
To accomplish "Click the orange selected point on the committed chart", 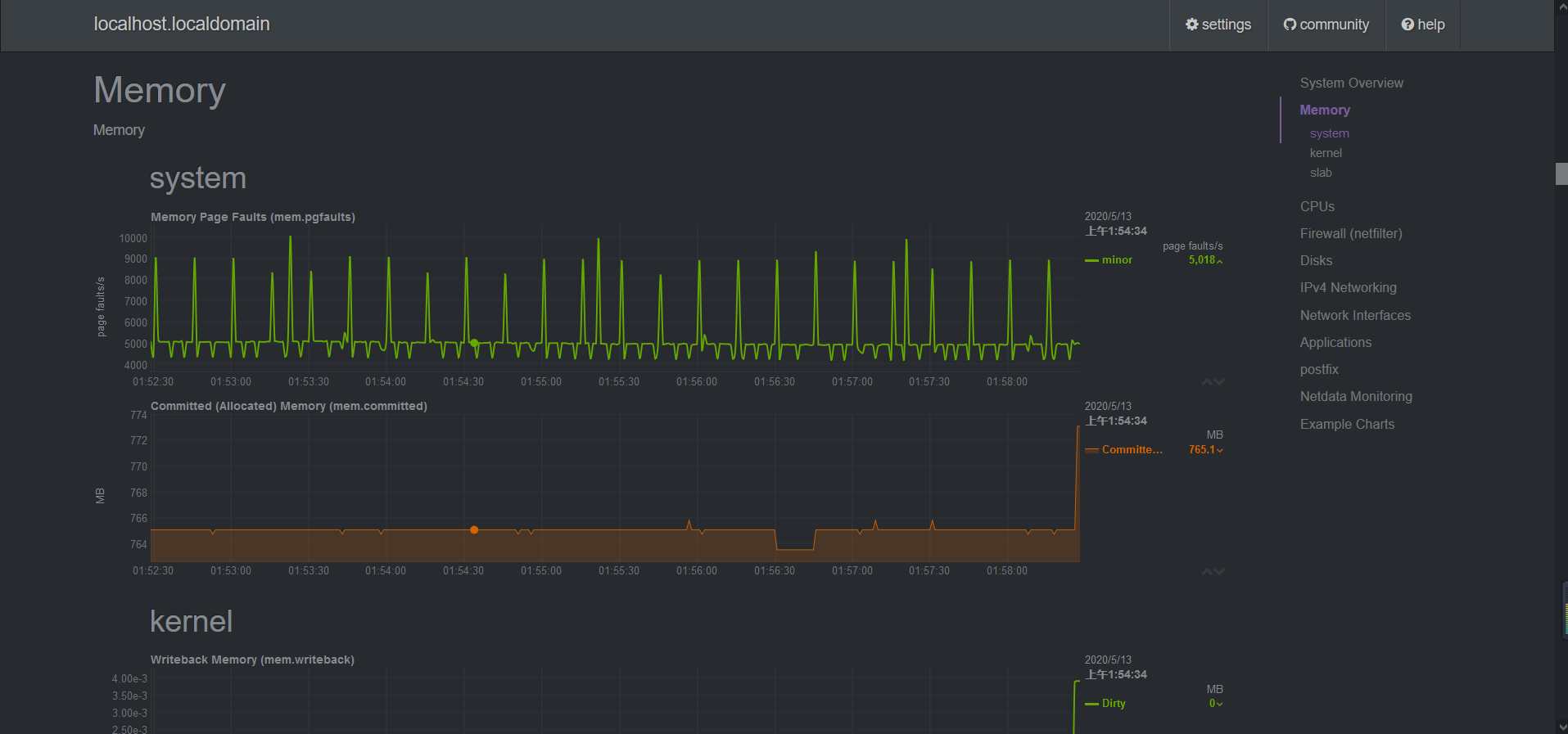I will (x=474, y=530).
